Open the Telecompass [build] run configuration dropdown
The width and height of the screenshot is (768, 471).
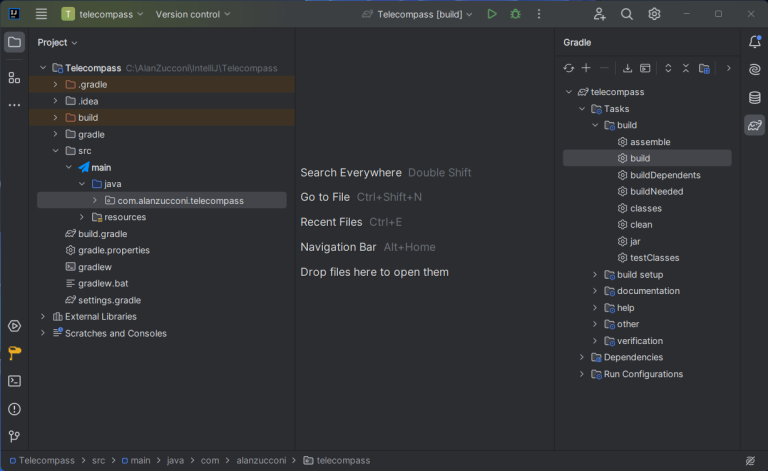pyautogui.click(x=418, y=14)
